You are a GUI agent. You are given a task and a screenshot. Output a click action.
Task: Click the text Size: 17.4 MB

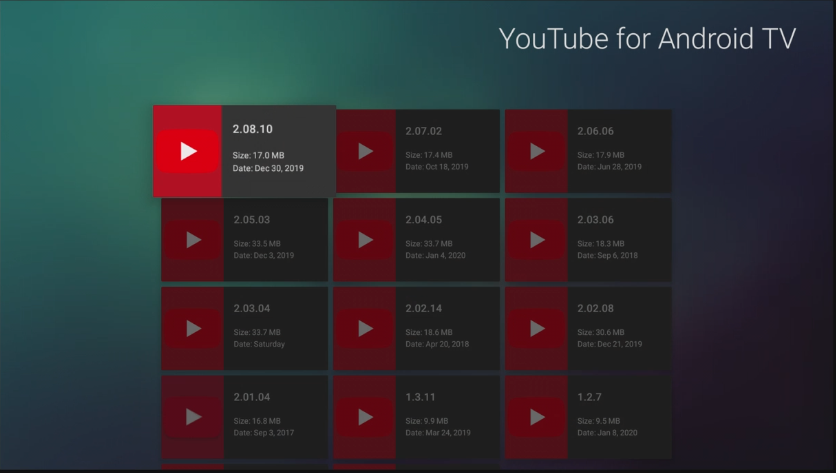429,155
